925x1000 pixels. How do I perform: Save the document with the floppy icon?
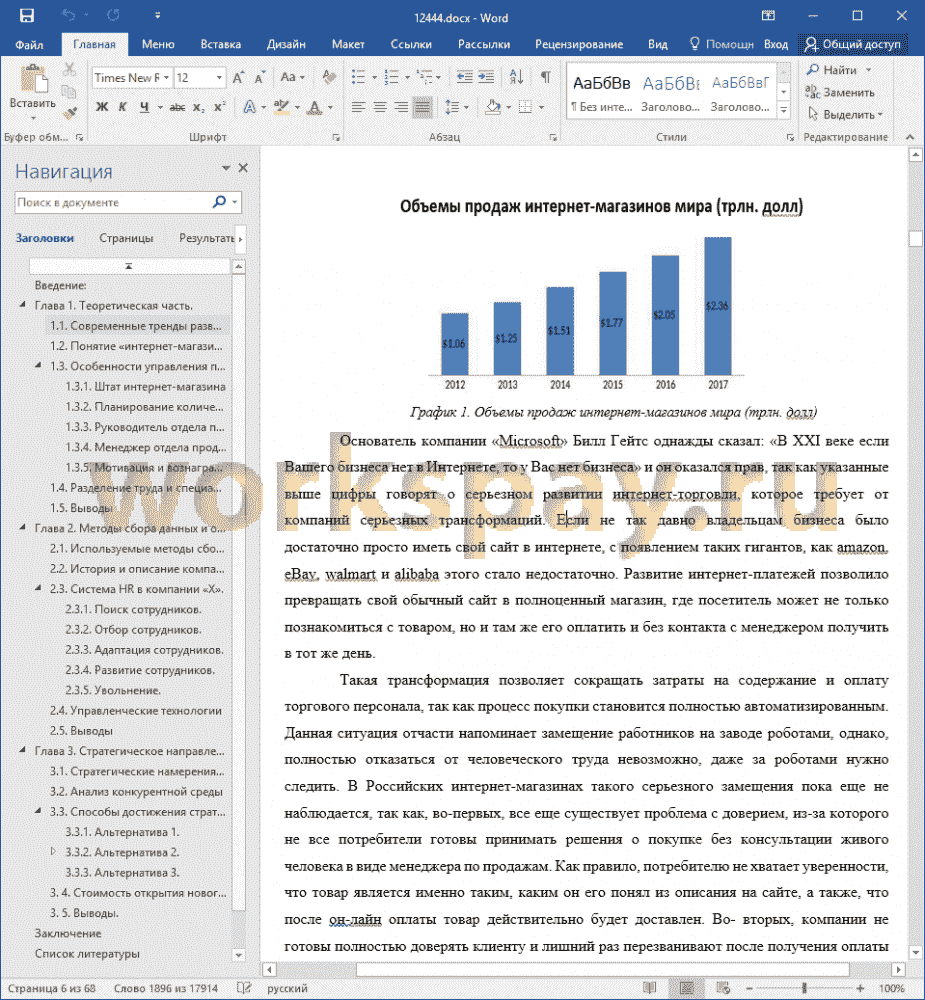pos(26,16)
